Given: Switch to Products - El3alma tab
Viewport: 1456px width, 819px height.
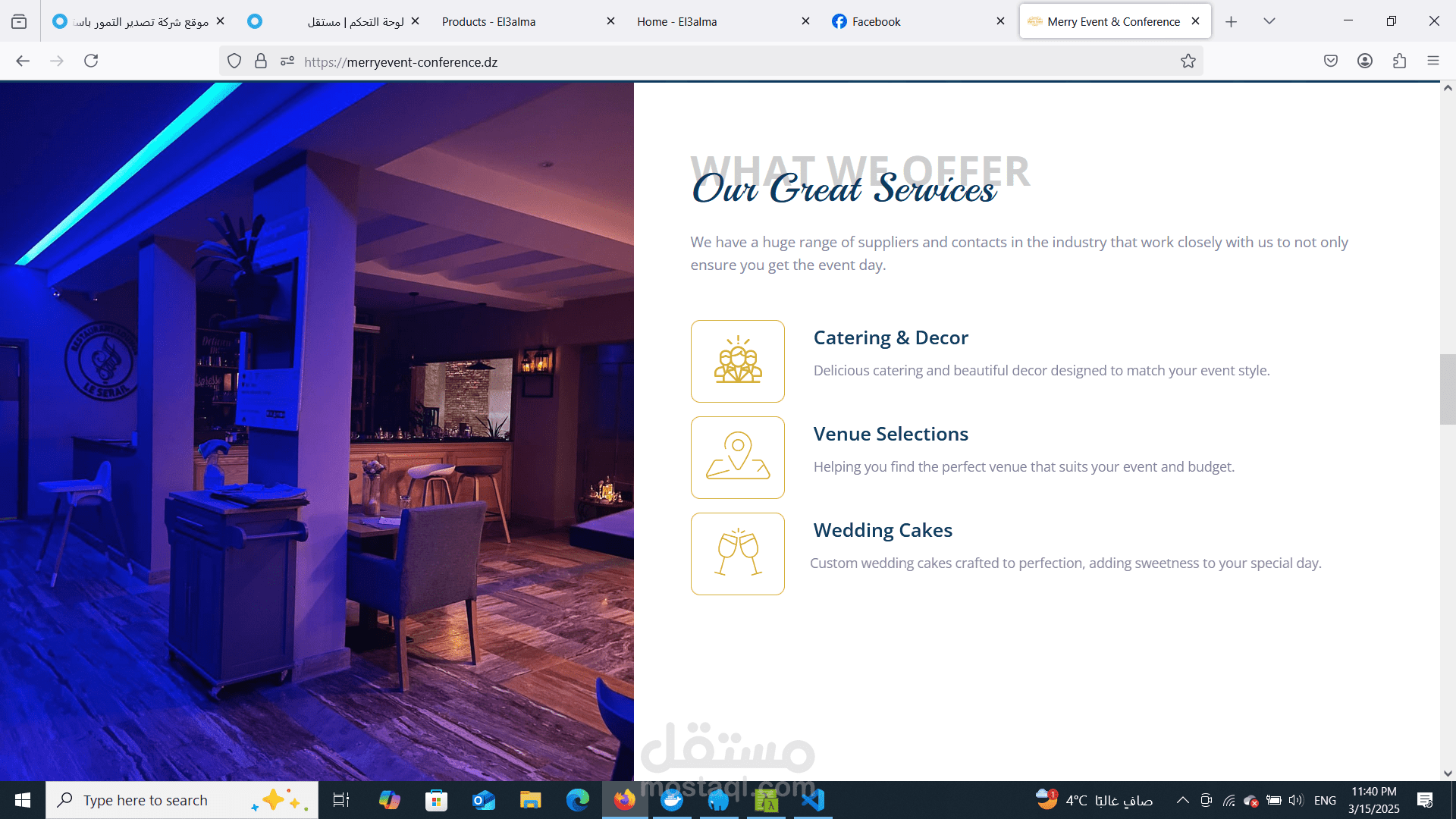Looking at the screenshot, I should click(489, 21).
